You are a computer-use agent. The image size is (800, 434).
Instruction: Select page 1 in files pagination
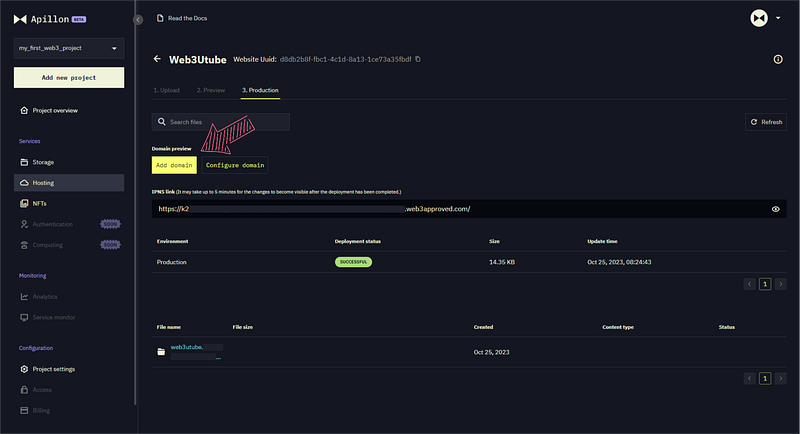point(765,378)
